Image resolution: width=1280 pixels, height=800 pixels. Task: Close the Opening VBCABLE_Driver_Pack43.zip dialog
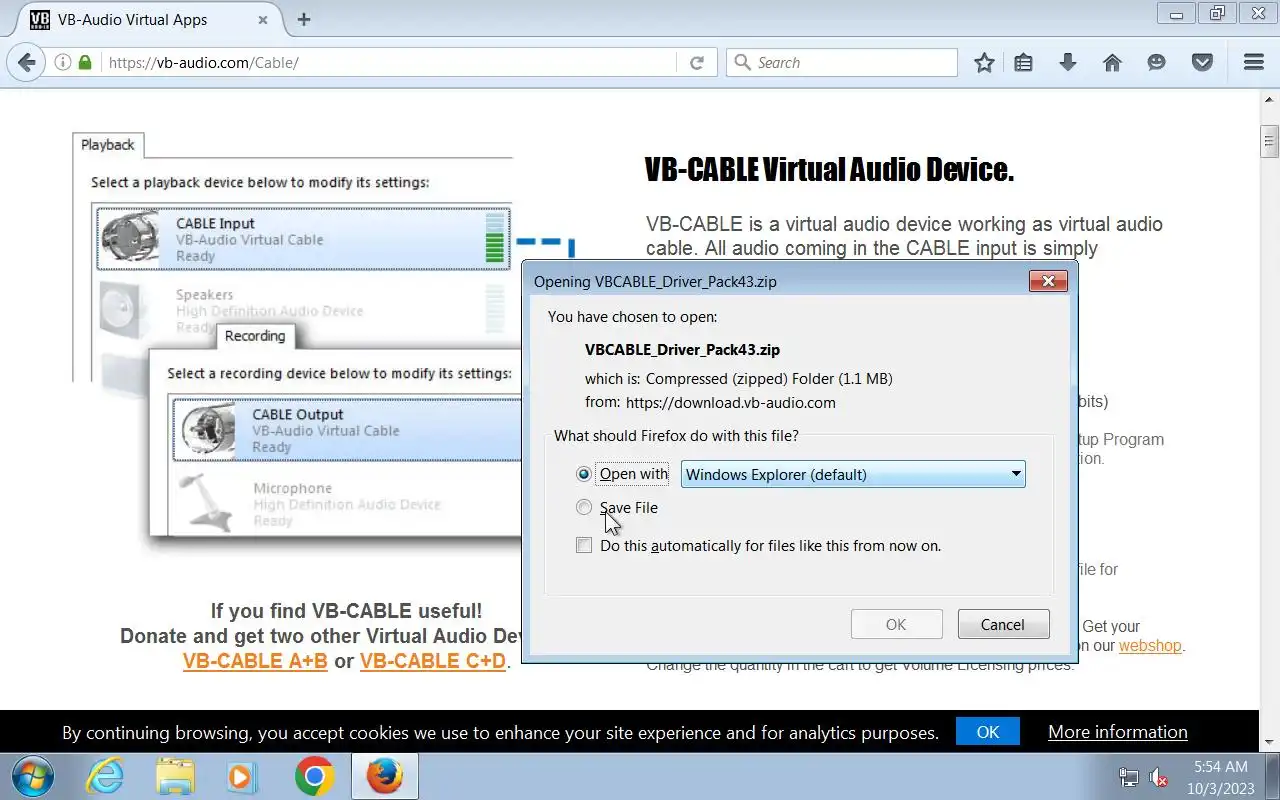pyautogui.click(x=1048, y=281)
